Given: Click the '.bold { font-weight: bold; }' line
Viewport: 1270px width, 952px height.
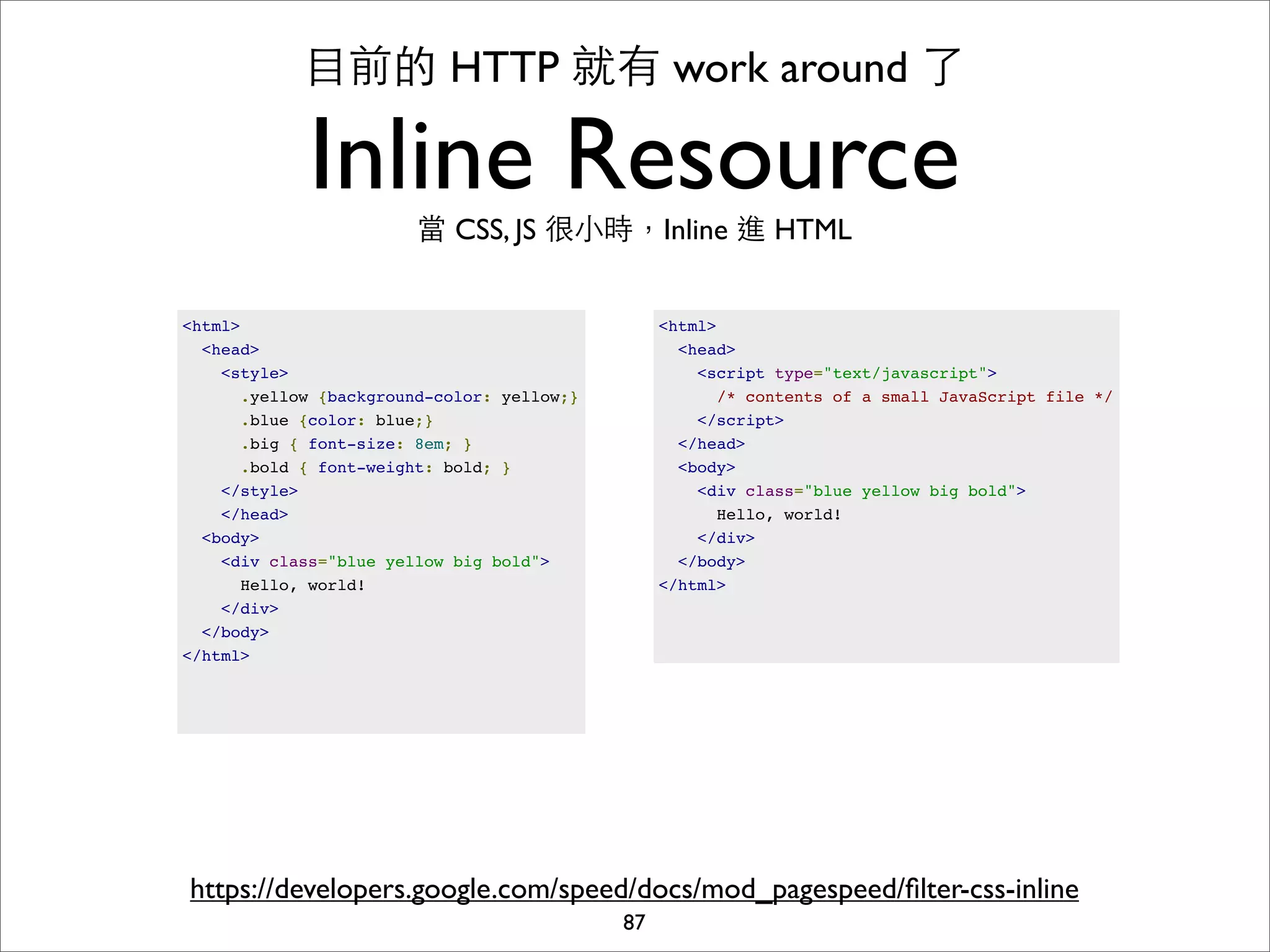Looking at the screenshot, I should pos(376,468).
